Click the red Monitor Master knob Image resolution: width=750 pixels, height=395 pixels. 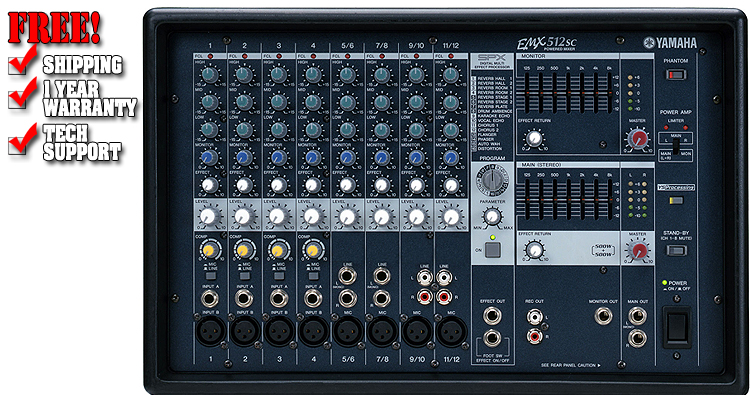click(638, 139)
